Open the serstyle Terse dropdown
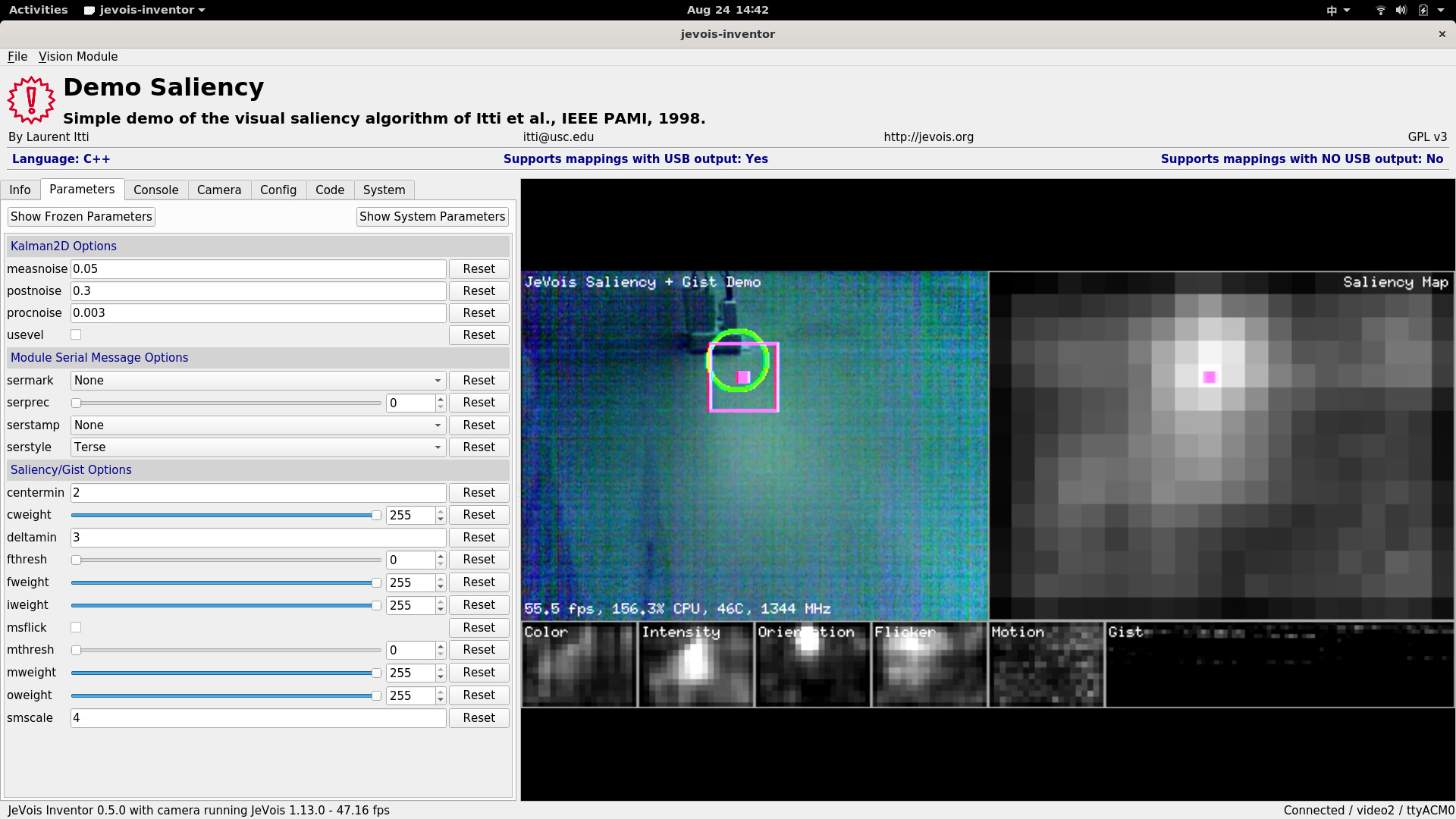 (258, 447)
